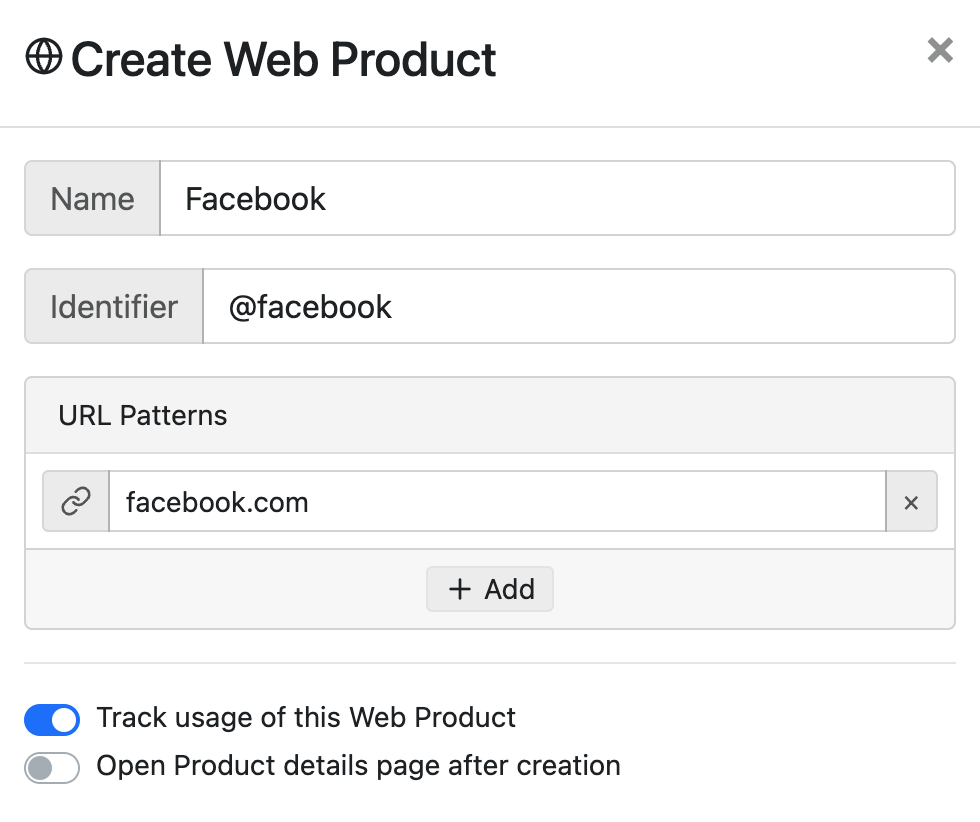Enable Open Product details page after creation
This screenshot has width=980, height=822.
click(52, 768)
